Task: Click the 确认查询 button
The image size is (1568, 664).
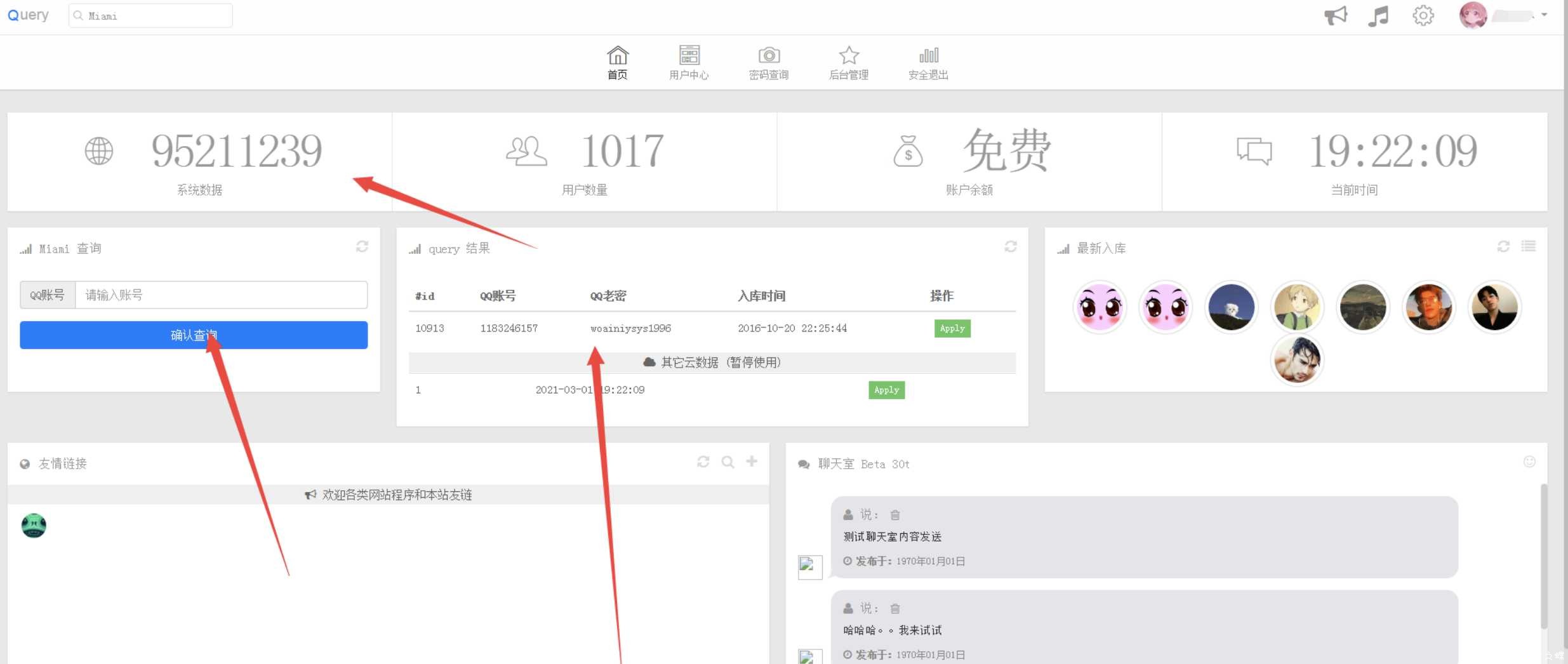Action: (x=194, y=335)
